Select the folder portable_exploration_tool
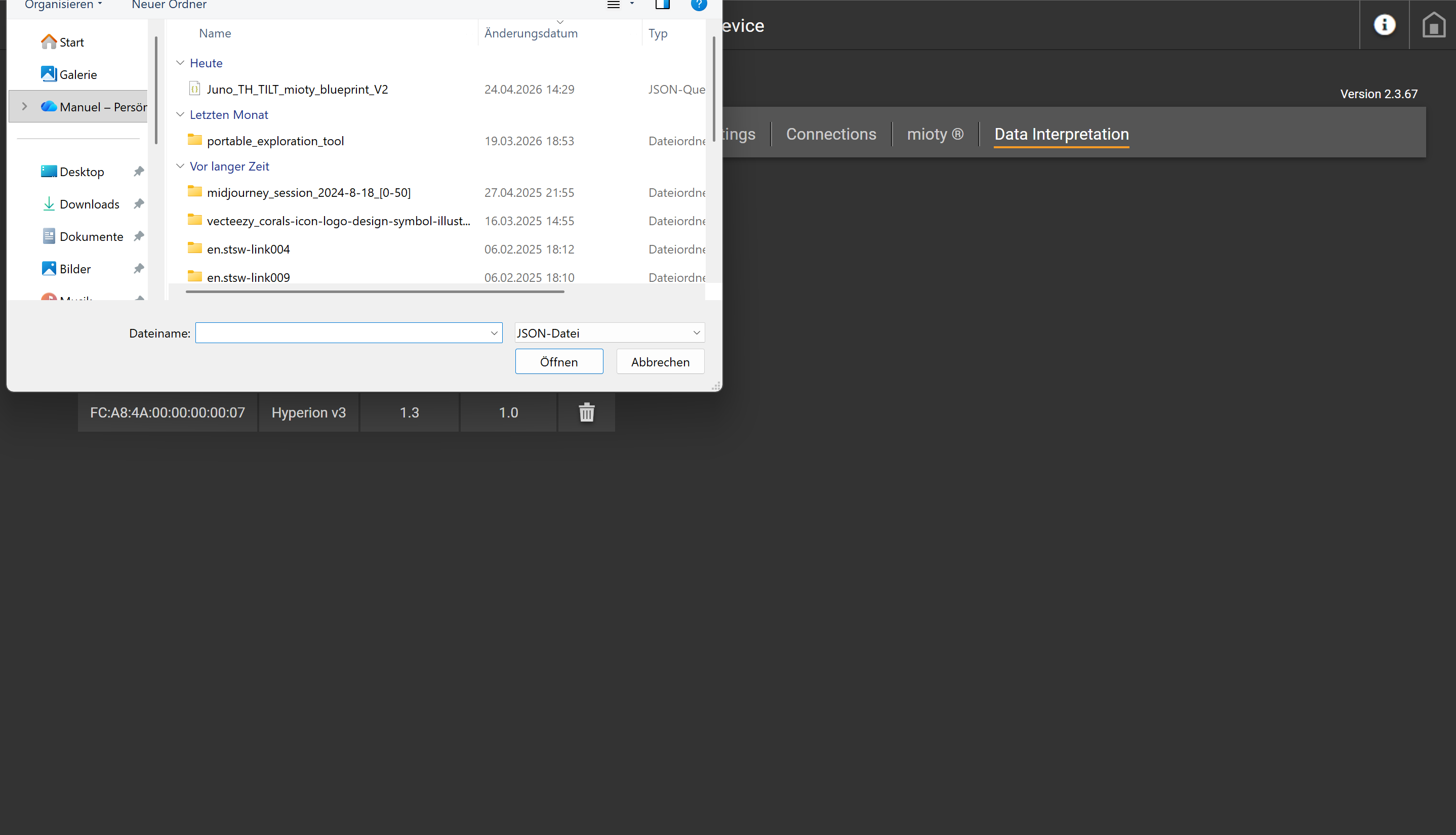The height and width of the screenshot is (835, 1456). pyautogui.click(x=275, y=141)
